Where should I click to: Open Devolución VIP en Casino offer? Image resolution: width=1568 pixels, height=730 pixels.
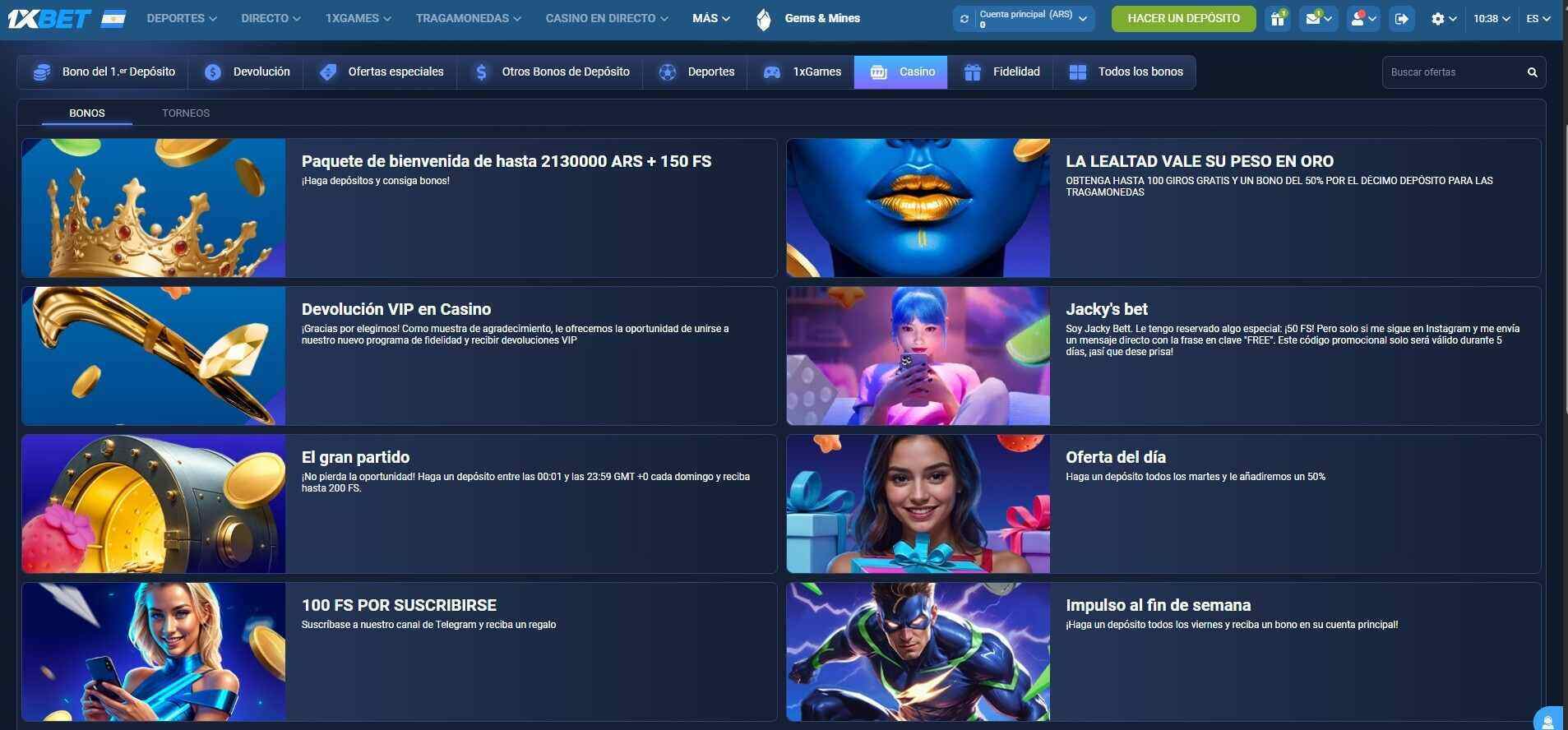(x=396, y=310)
